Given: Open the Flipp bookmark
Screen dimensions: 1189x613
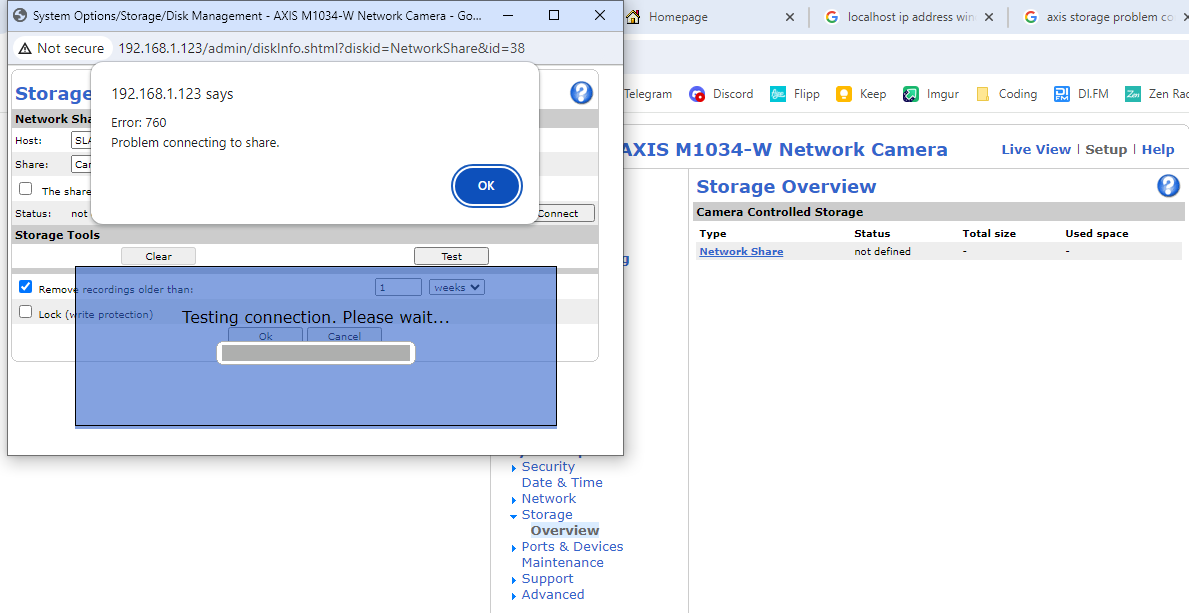Looking at the screenshot, I should click(795, 94).
